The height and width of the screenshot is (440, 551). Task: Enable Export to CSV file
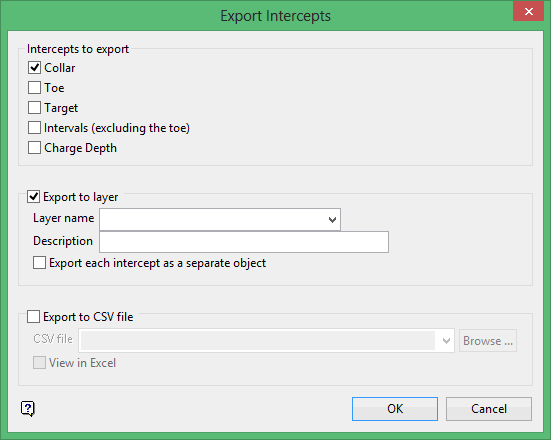[33, 317]
